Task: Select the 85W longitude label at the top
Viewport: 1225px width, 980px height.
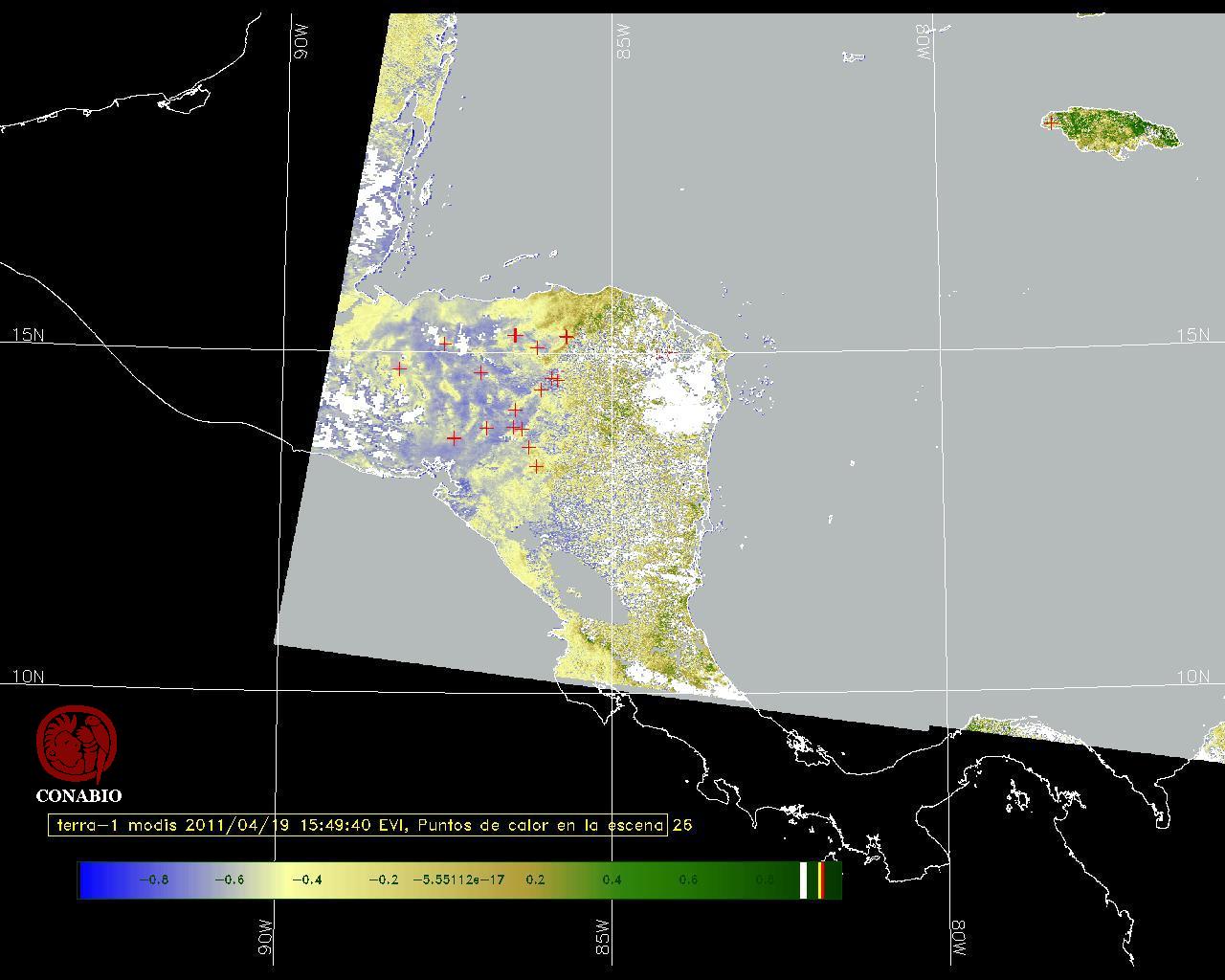Action: (x=624, y=42)
